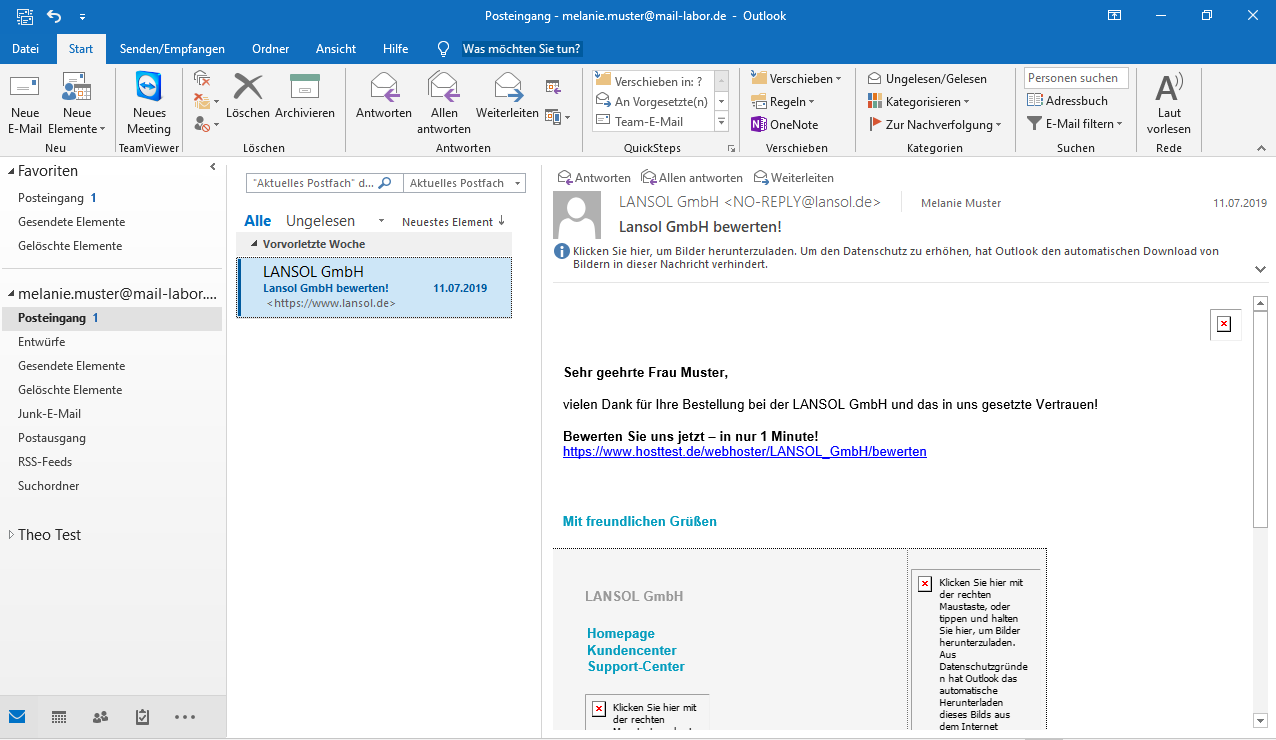Click the undo arrow in title bar
The image size is (1276, 740).
pyautogui.click(x=54, y=16)
